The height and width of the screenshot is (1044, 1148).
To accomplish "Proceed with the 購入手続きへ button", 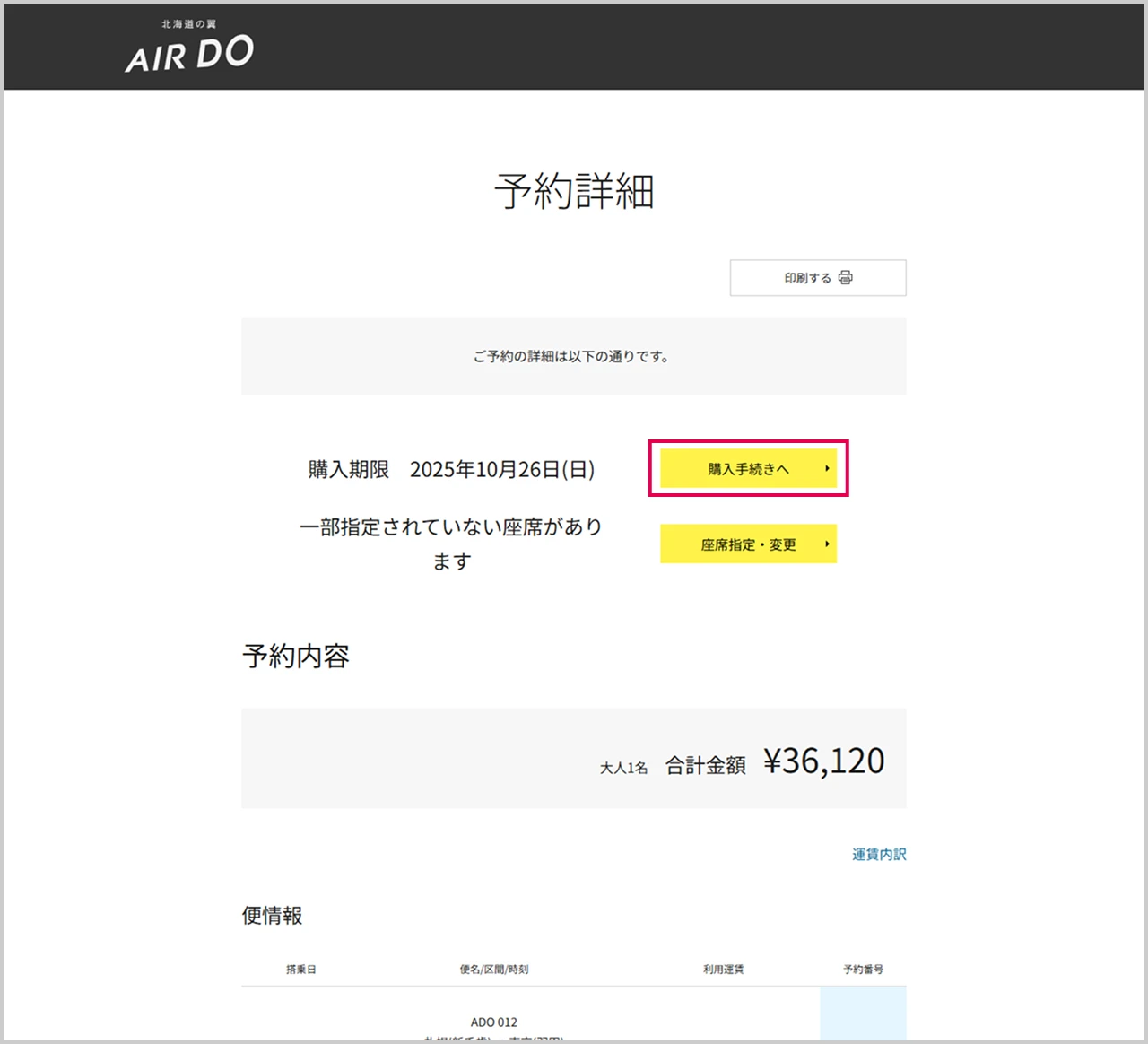I will (747, 468).
